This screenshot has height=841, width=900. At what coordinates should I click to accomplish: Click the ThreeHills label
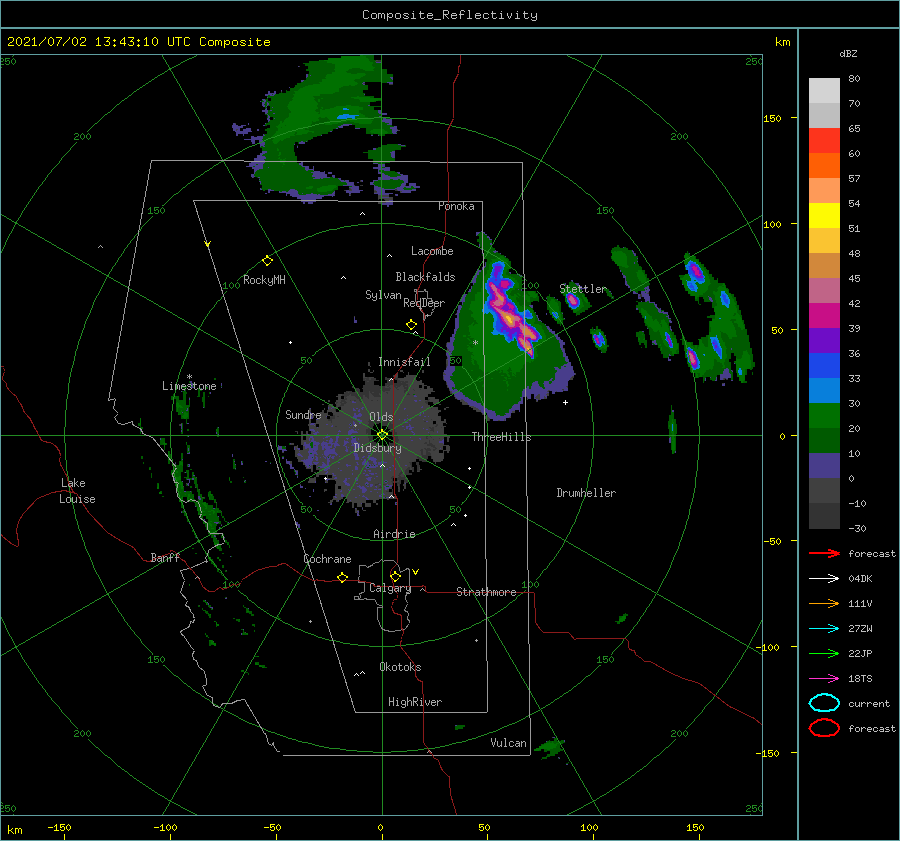[502, 437]
